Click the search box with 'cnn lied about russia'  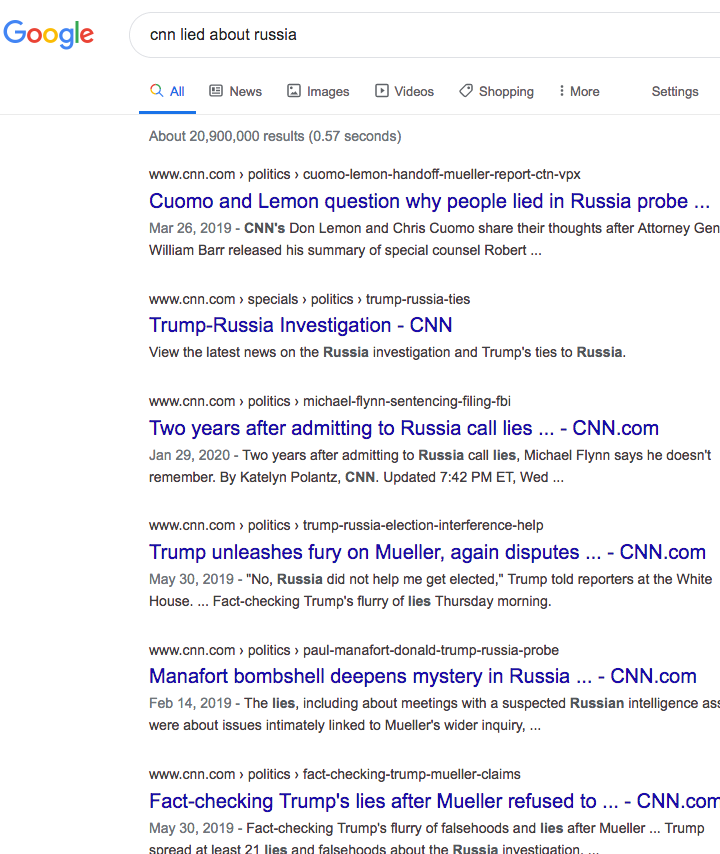tap(425, 35)
